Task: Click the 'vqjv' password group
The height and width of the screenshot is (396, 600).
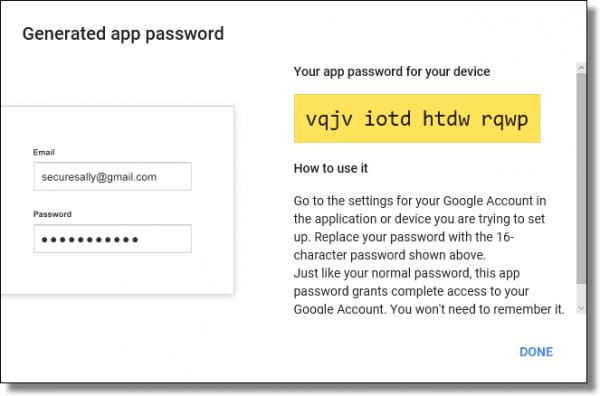Action: pyautogui.click(x=329, y=119)
